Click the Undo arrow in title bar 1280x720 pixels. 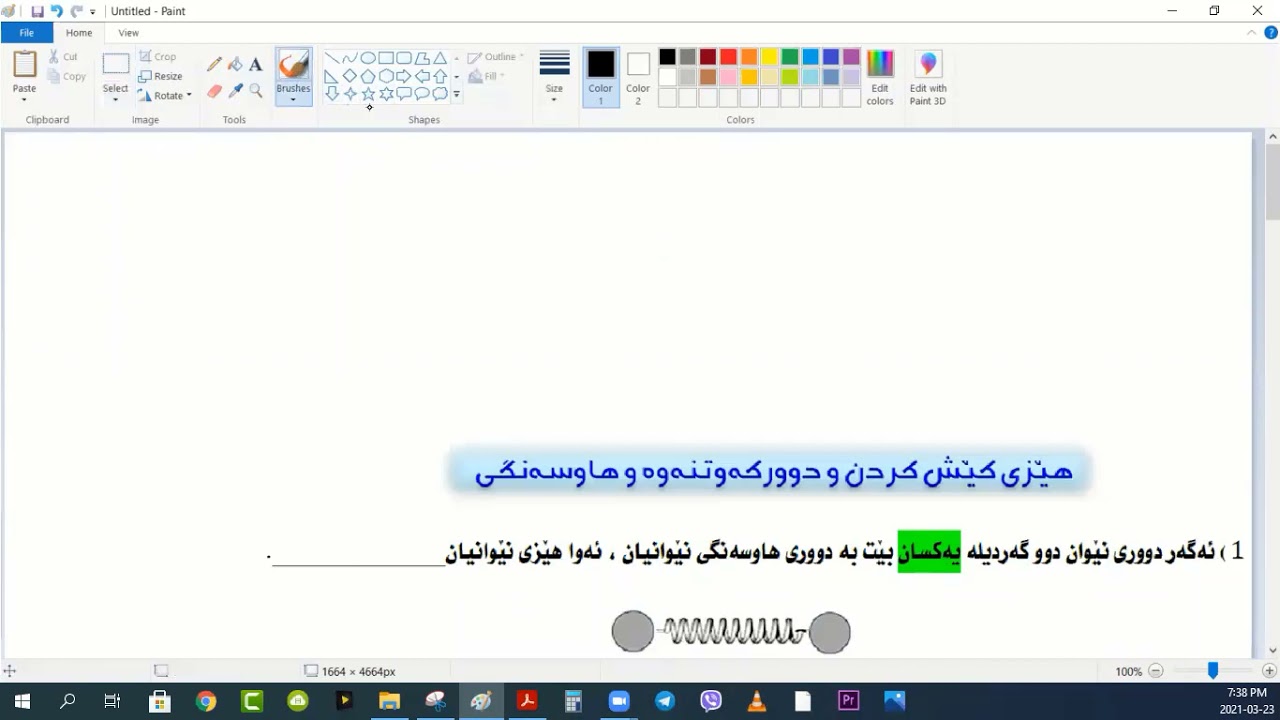pyautogui.click(x=56, y=11)
